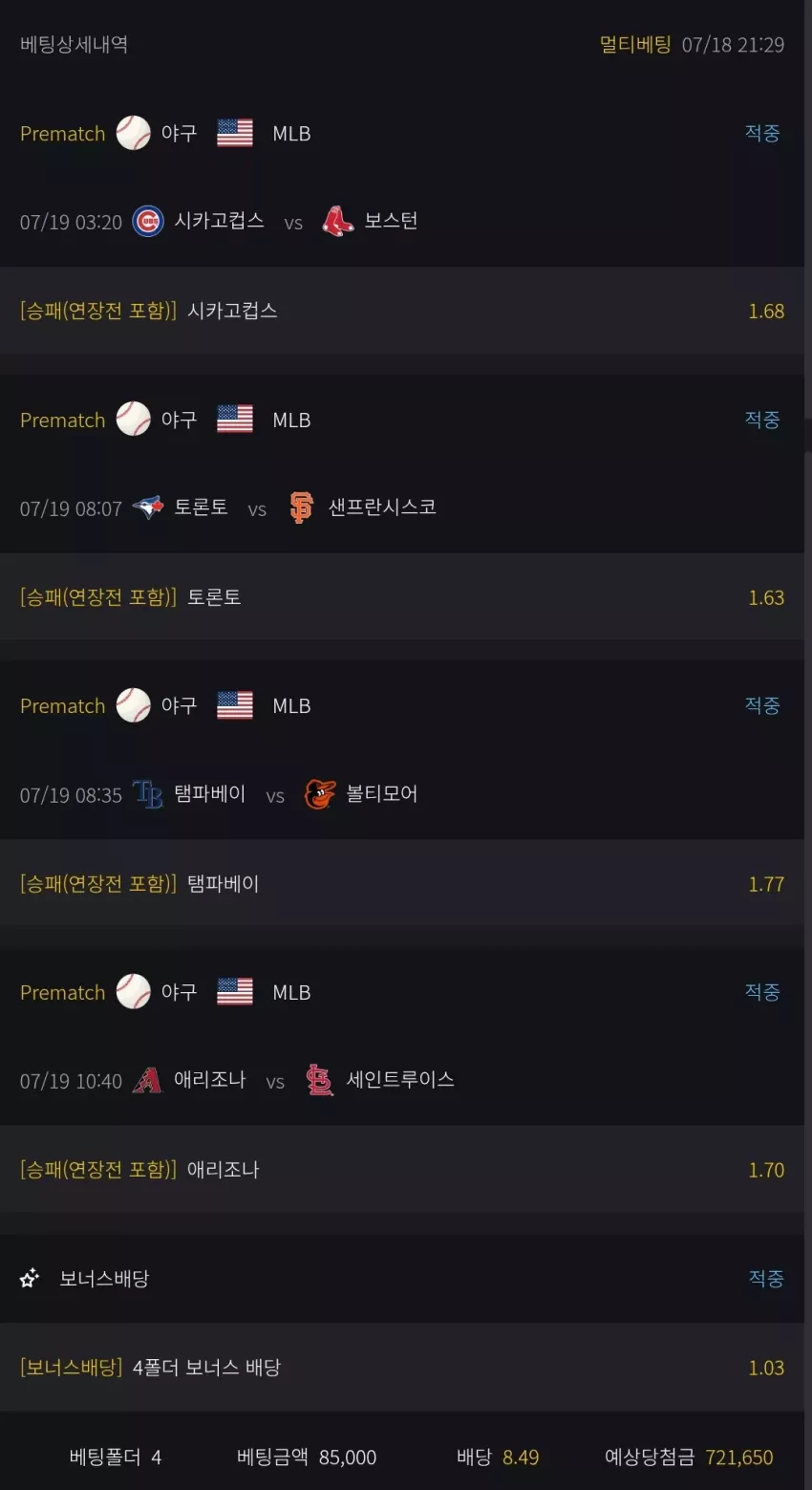Click 적중 status on bonus row

pyautogui.click(x=766, y=1278)
